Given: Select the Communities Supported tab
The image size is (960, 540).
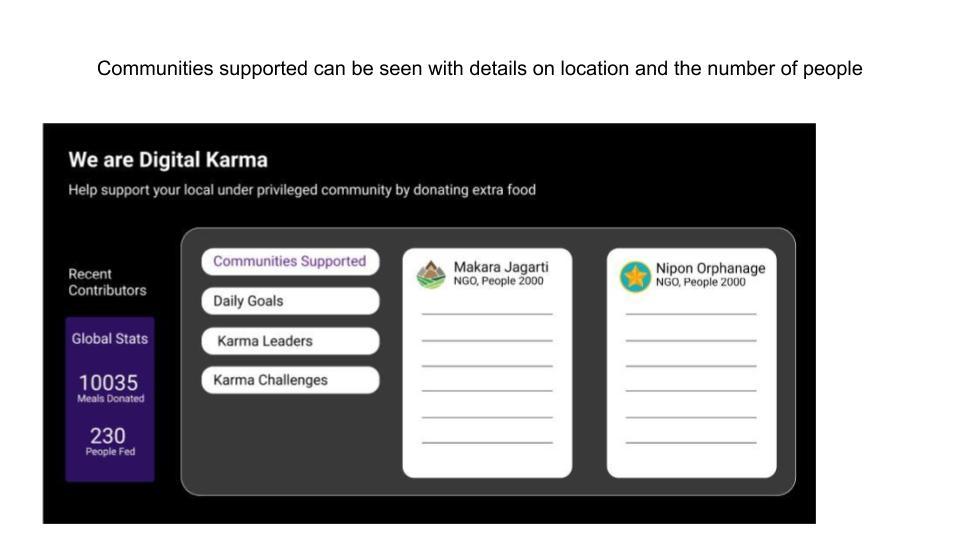Looking at the screenshot, I should tap(290, 262).
